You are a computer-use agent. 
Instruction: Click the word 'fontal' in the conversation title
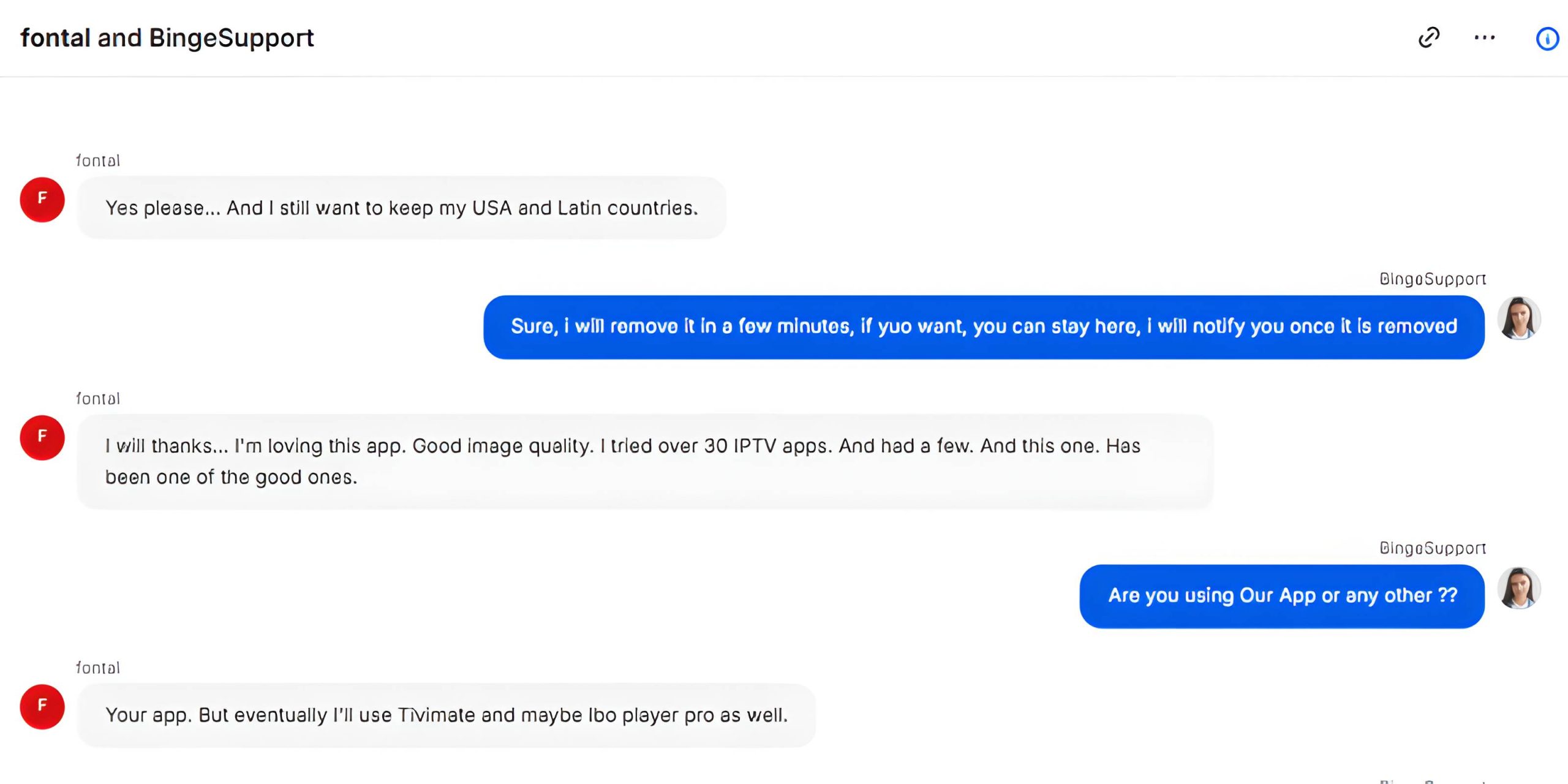tap(55, 38)
